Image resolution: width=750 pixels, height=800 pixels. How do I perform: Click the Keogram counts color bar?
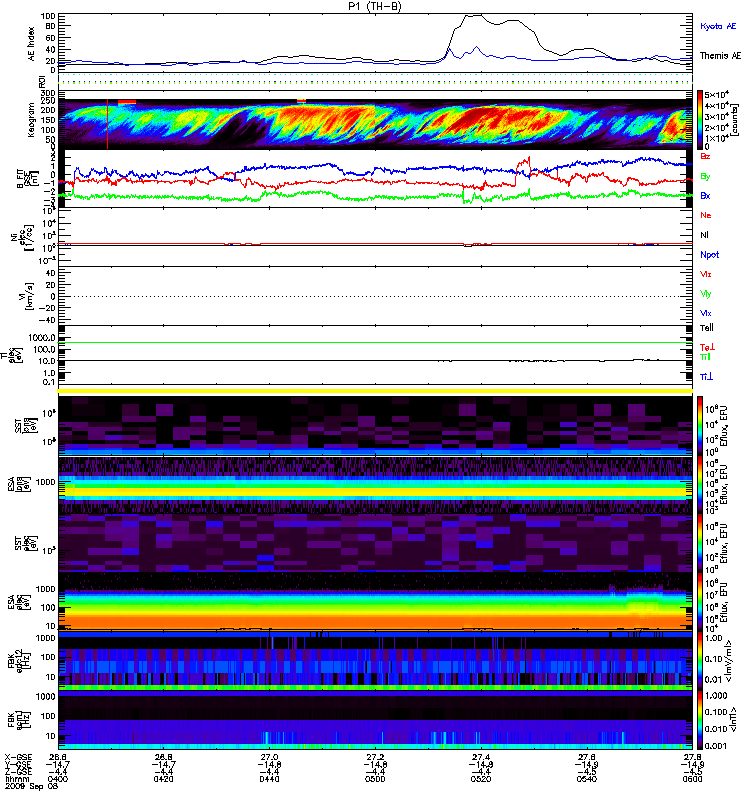[700, 120]
